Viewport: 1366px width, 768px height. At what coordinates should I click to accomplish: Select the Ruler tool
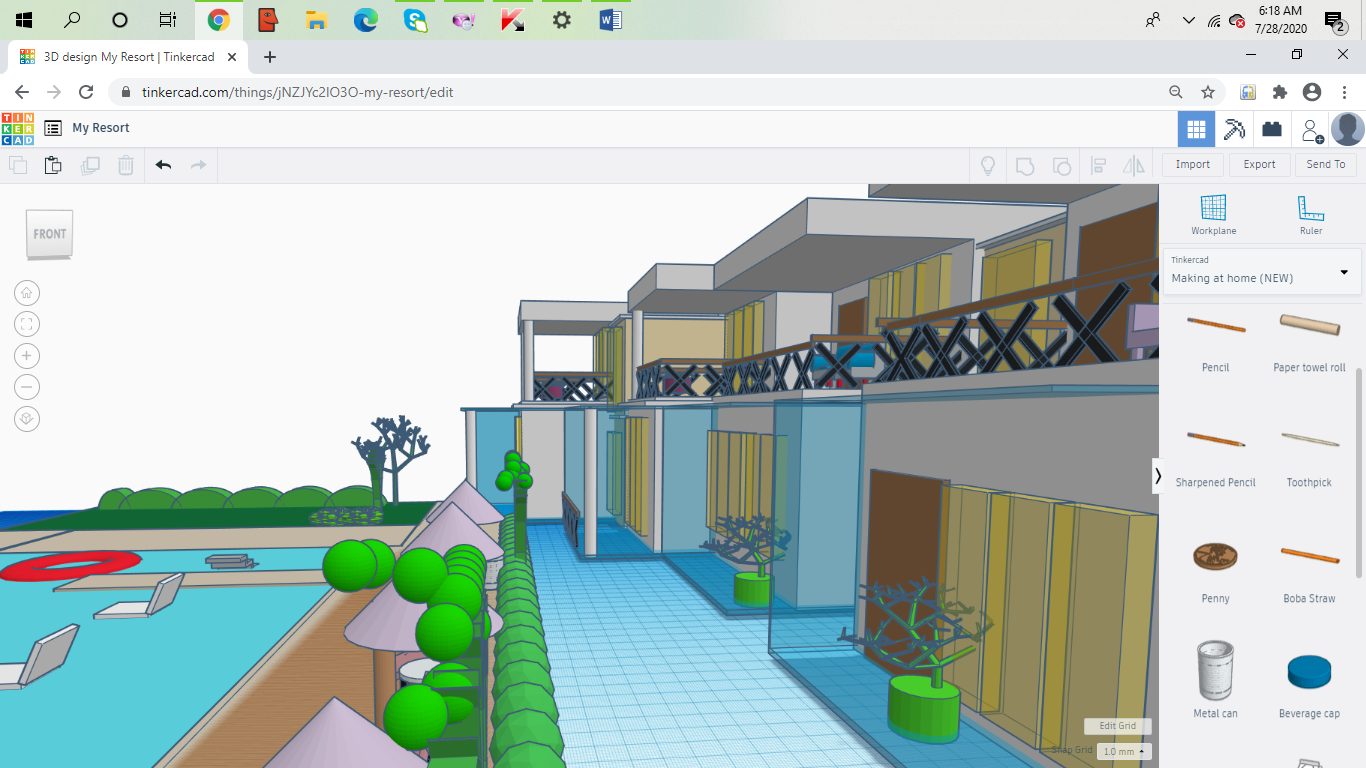point(1311,215)
